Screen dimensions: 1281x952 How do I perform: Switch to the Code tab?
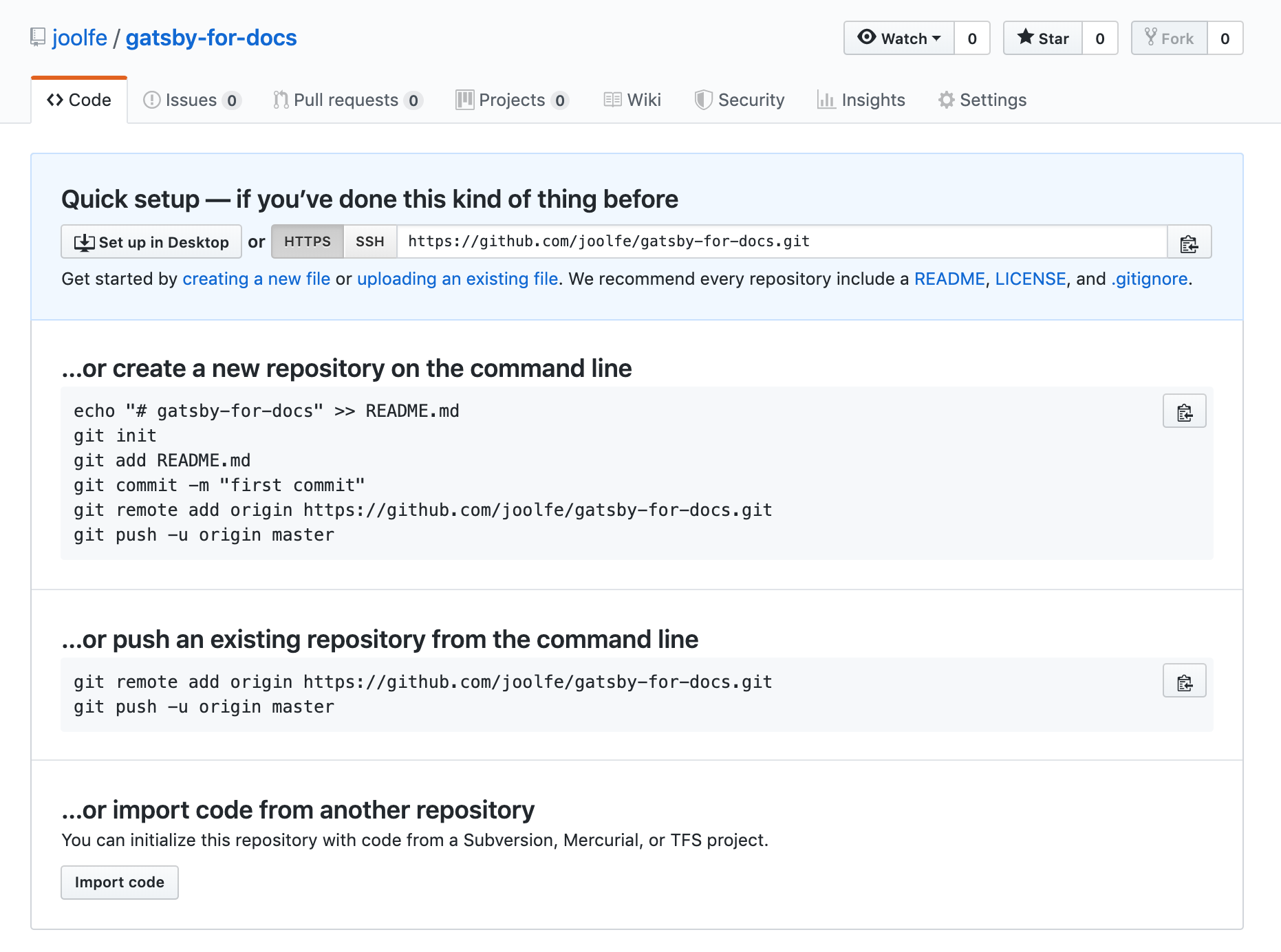(79, 100)
